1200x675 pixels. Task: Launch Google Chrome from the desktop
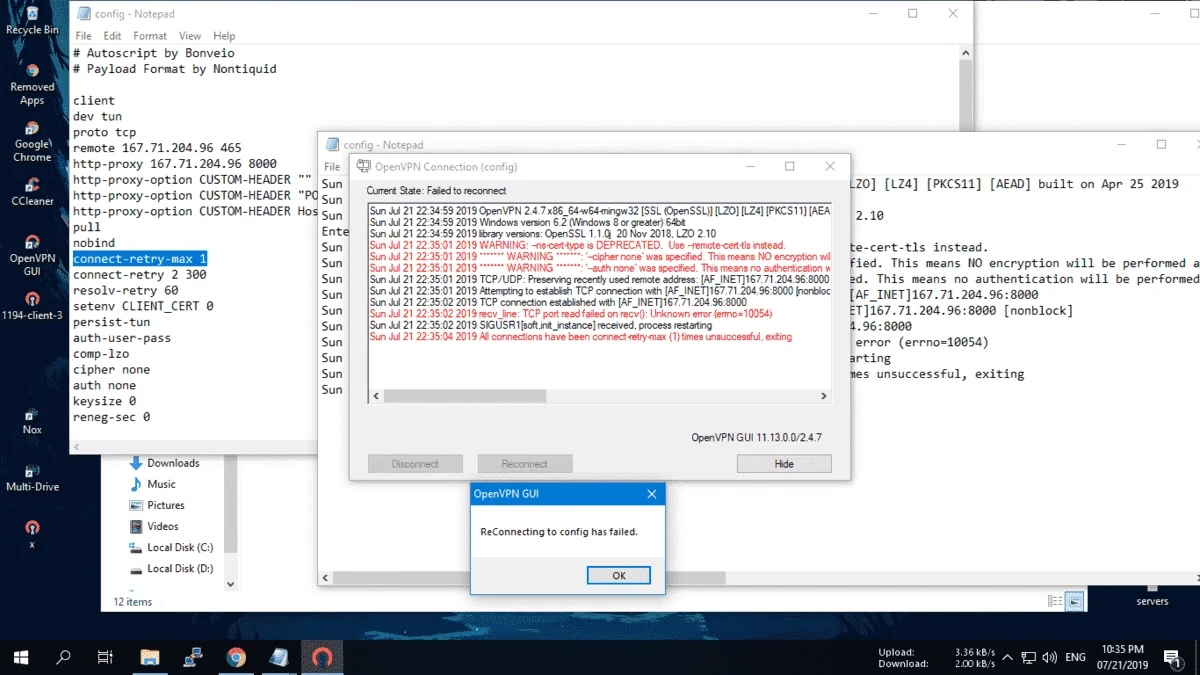(x=32, y=141)
